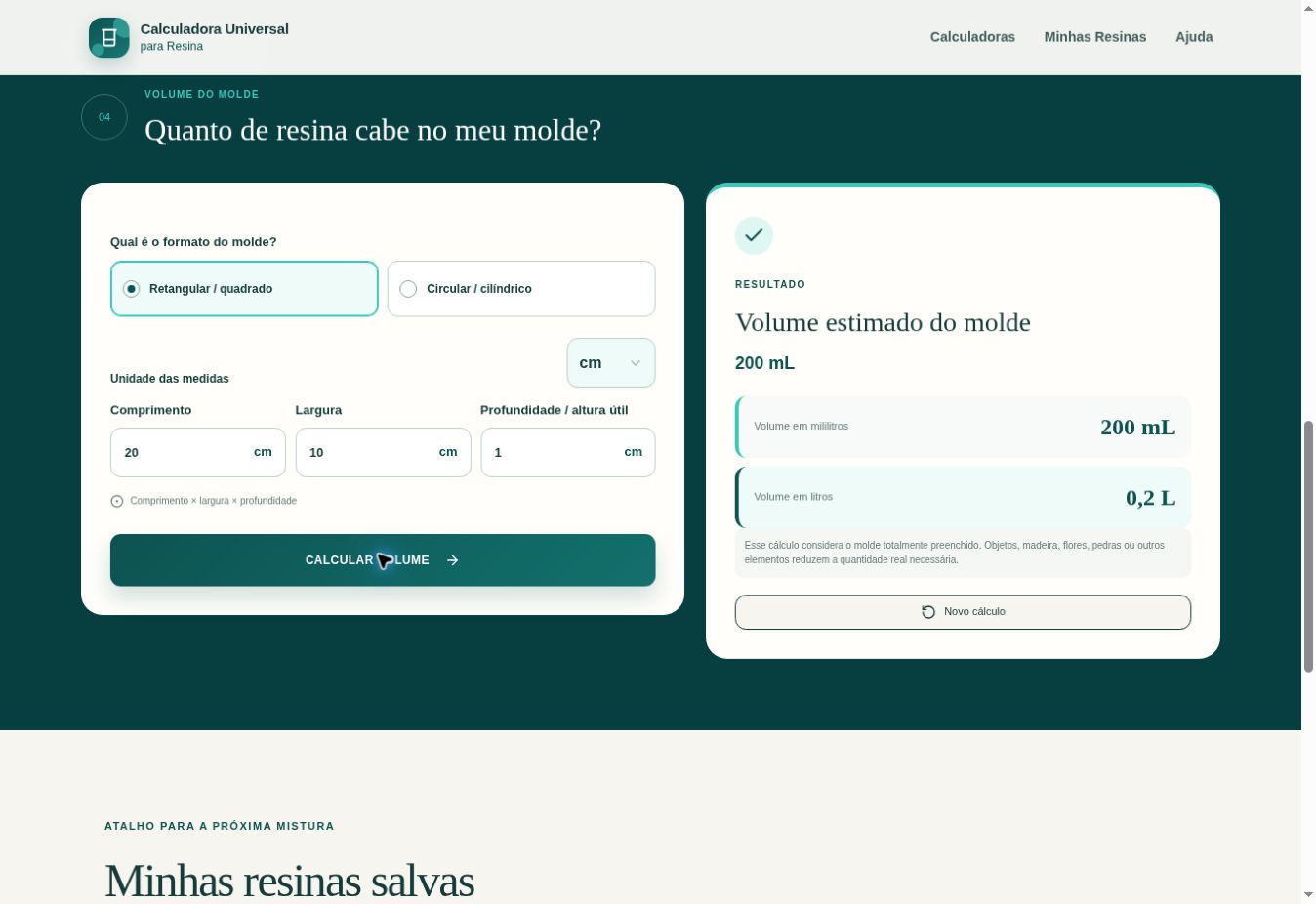Click the Calculadora Universal logo icon

click(x=109, y=37)
